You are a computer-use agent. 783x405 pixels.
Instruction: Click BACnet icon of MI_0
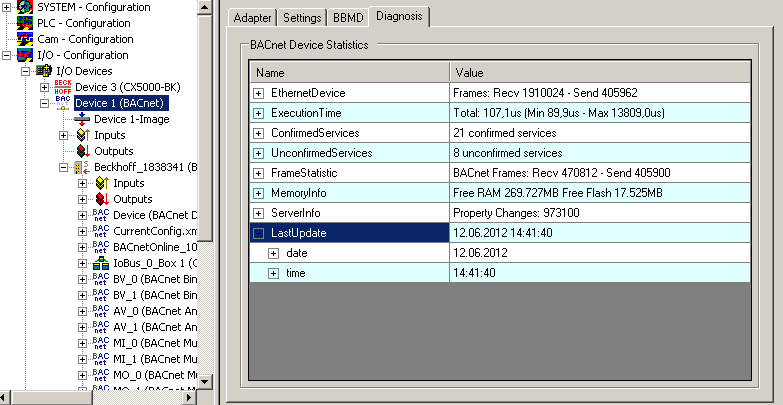101,343
